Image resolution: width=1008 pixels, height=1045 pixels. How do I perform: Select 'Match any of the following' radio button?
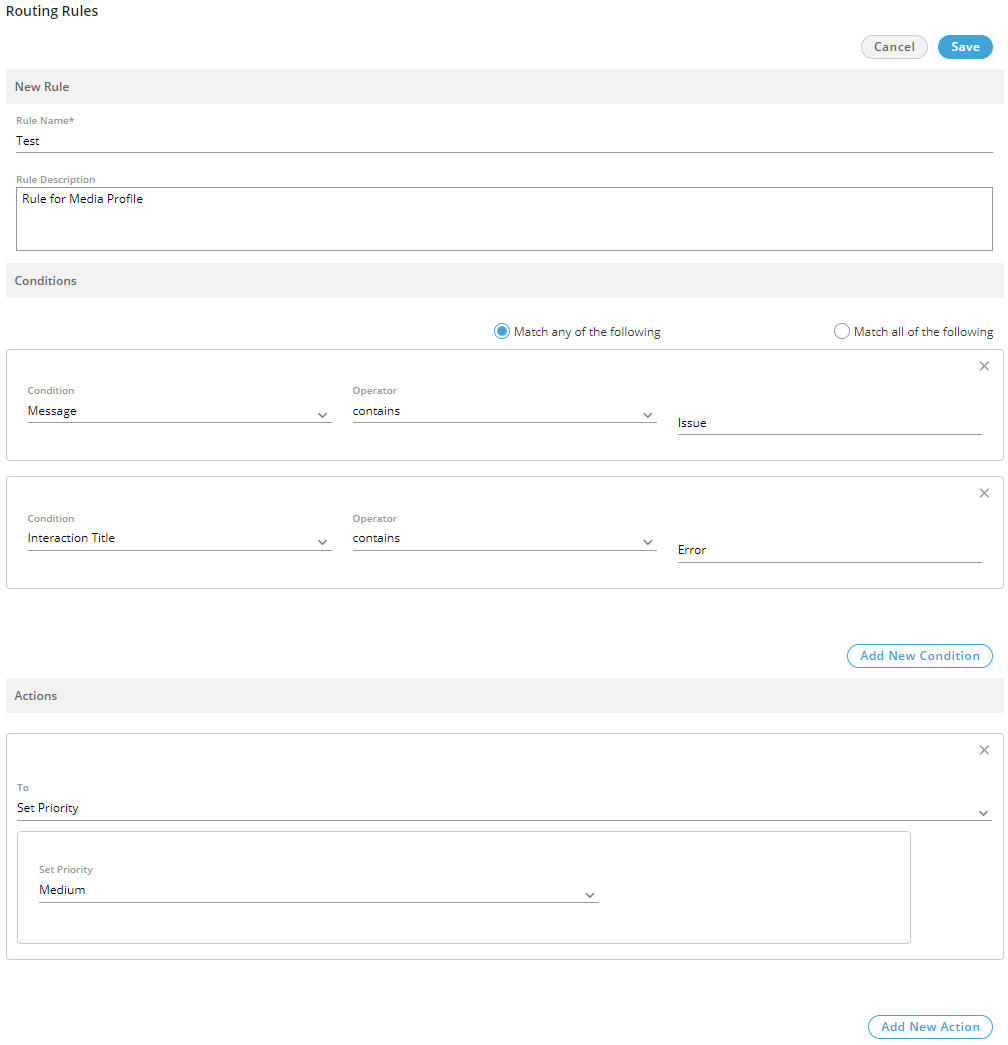click(x=502, y=332)
